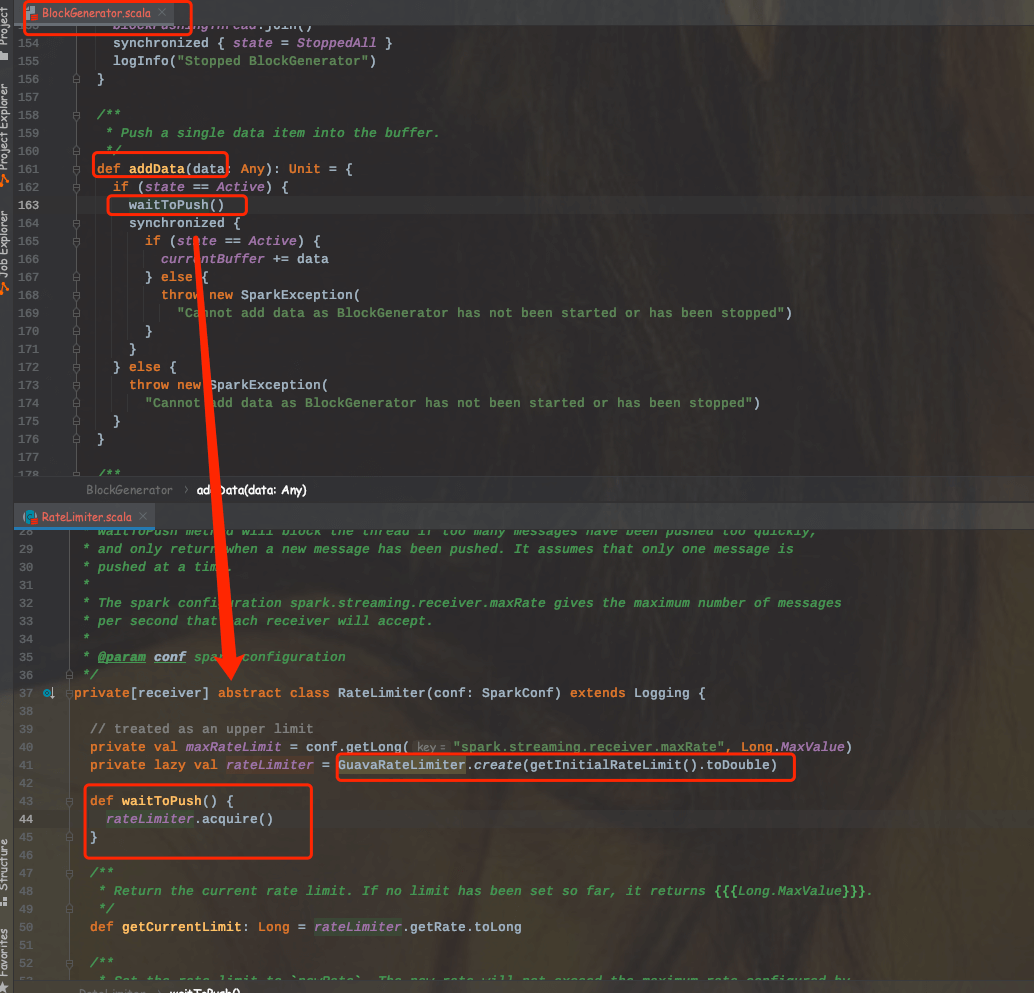
Task: Switch to the RateLimiter.scala editor tab
Action: (x=86, y=517)
